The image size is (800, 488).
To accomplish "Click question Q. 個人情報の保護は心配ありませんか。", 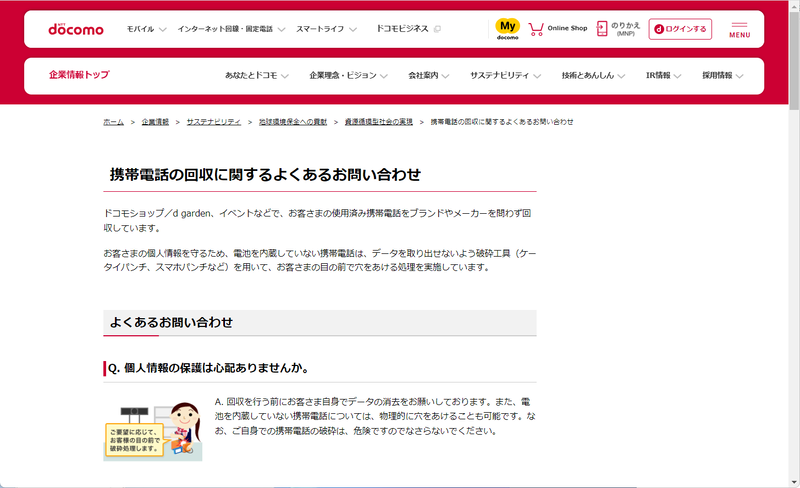I will pos(209,368).
